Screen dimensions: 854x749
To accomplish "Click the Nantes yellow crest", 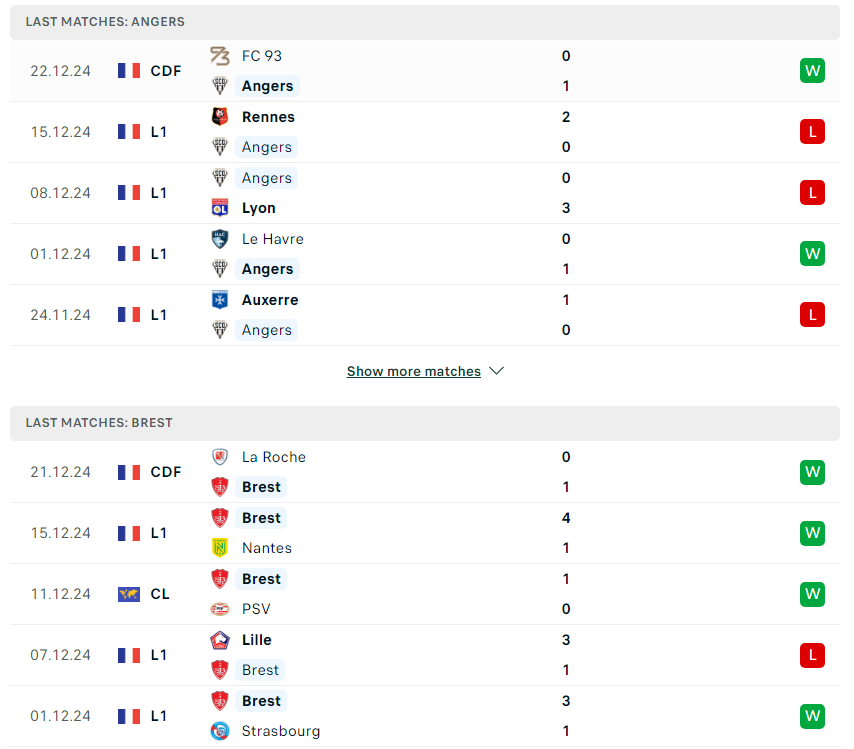I will pos(219,547).
